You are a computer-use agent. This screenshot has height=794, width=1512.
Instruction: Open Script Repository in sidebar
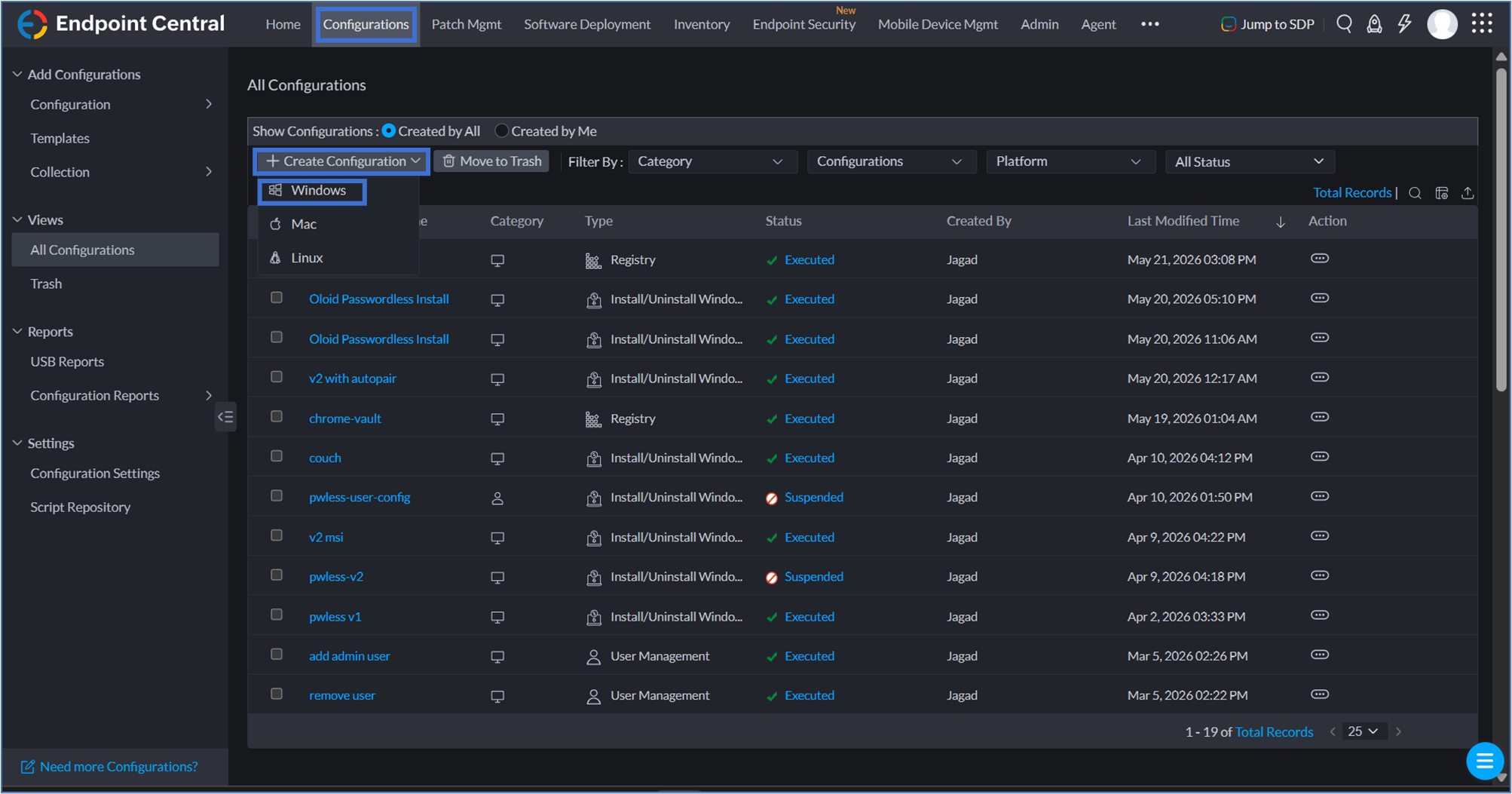(80, 507)
